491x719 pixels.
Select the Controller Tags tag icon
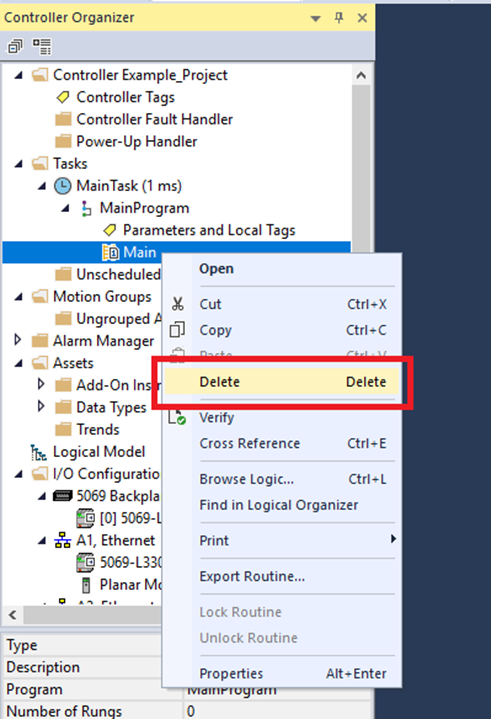click(x=63, y=97)
